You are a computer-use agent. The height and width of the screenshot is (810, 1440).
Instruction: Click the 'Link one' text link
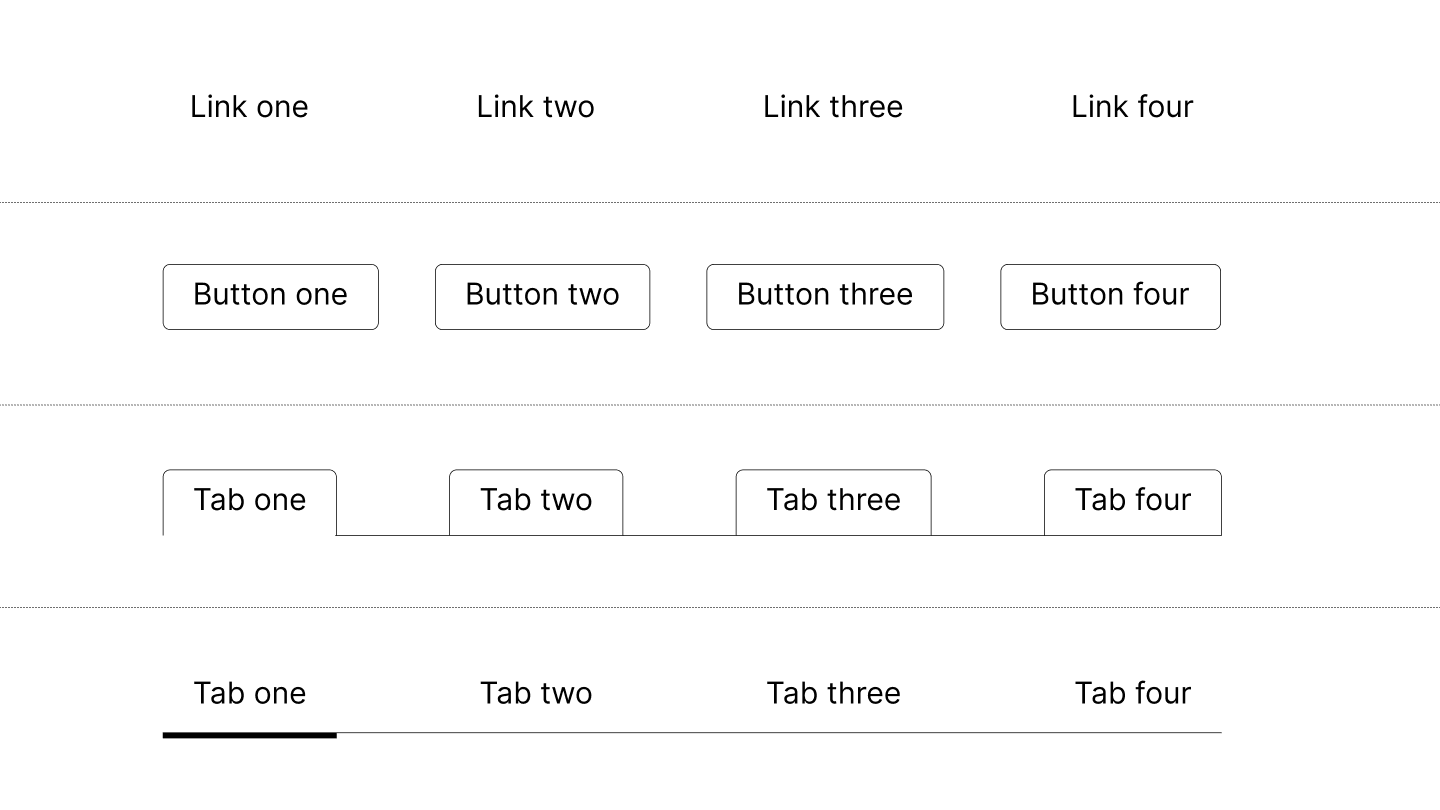pos(249,107)
